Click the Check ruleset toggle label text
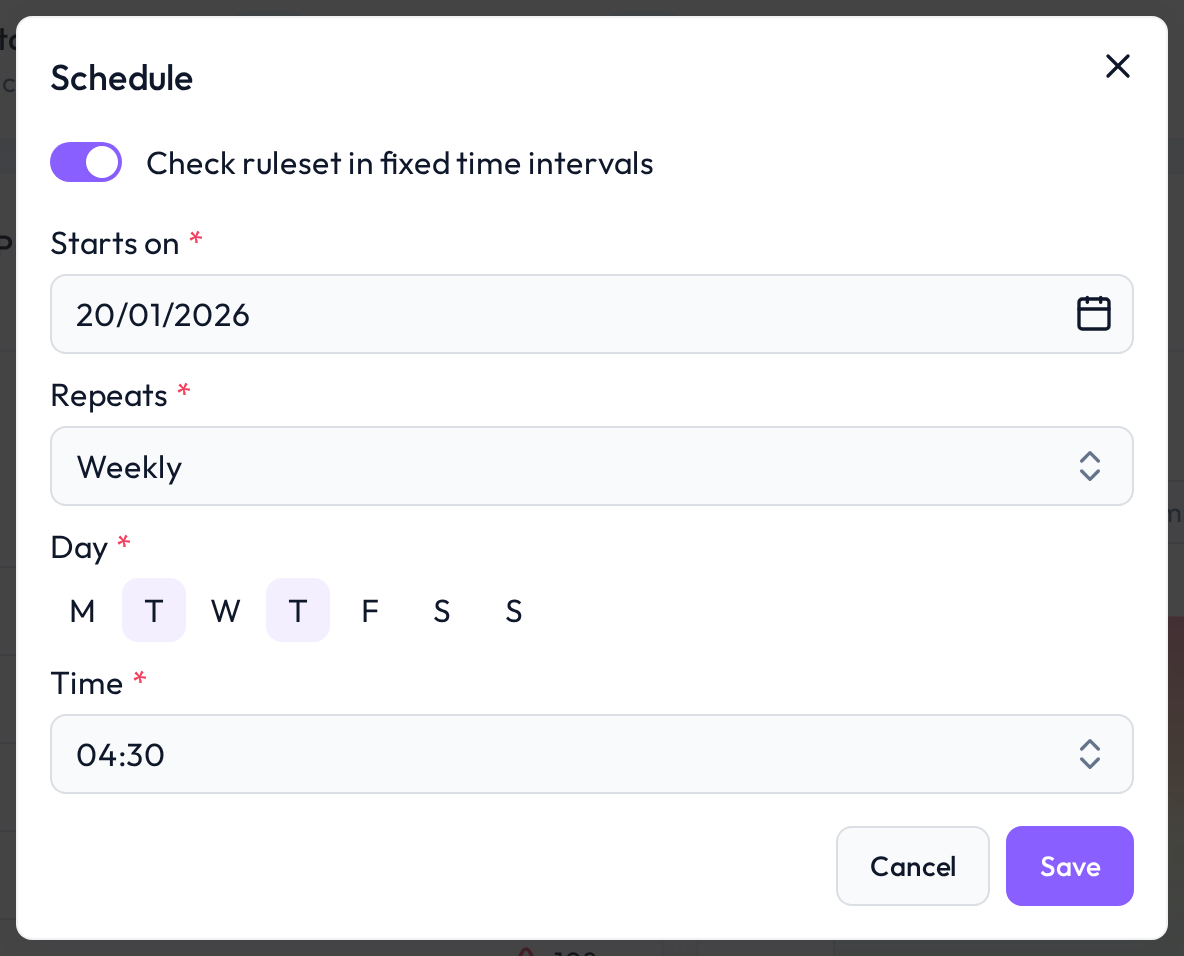 pyautogui.click(x=399, y=163)
